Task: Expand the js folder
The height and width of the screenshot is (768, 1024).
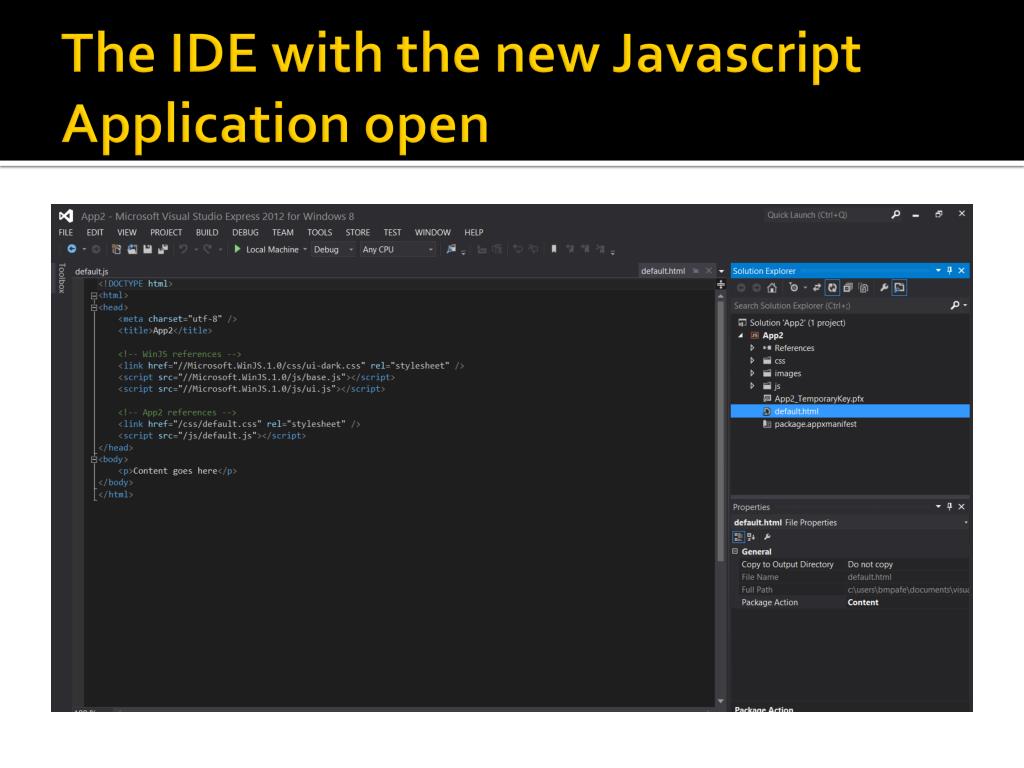Action: pos(752,386)
